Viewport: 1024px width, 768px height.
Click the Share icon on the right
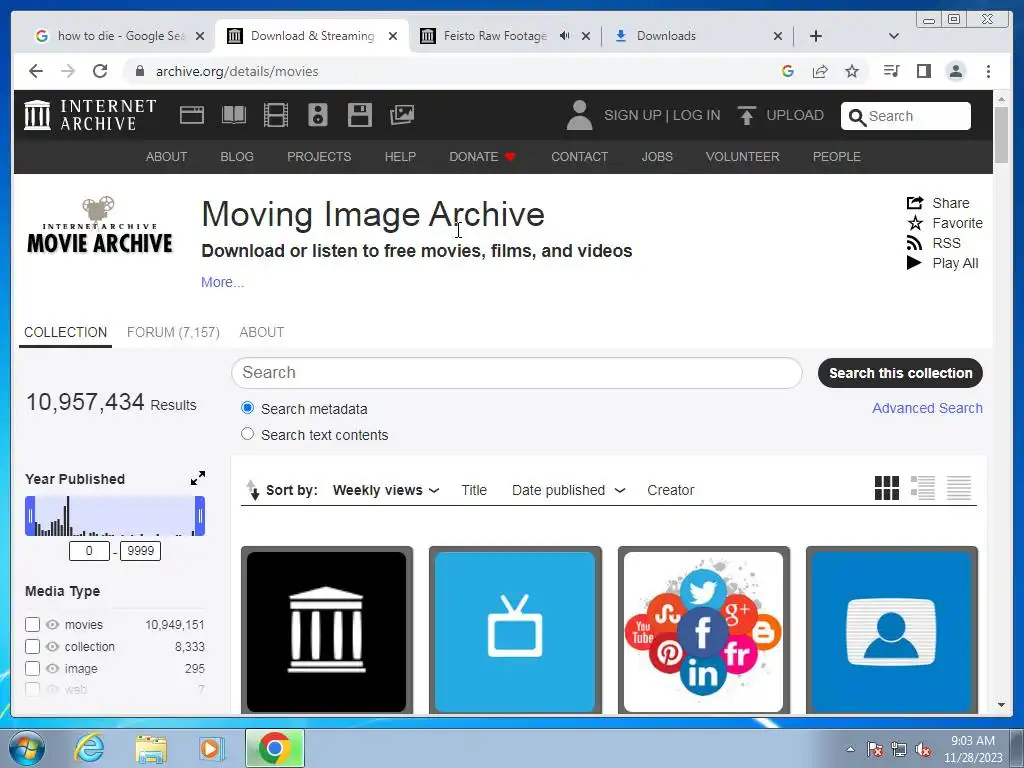pyautogui.click(x=915, y=203)
